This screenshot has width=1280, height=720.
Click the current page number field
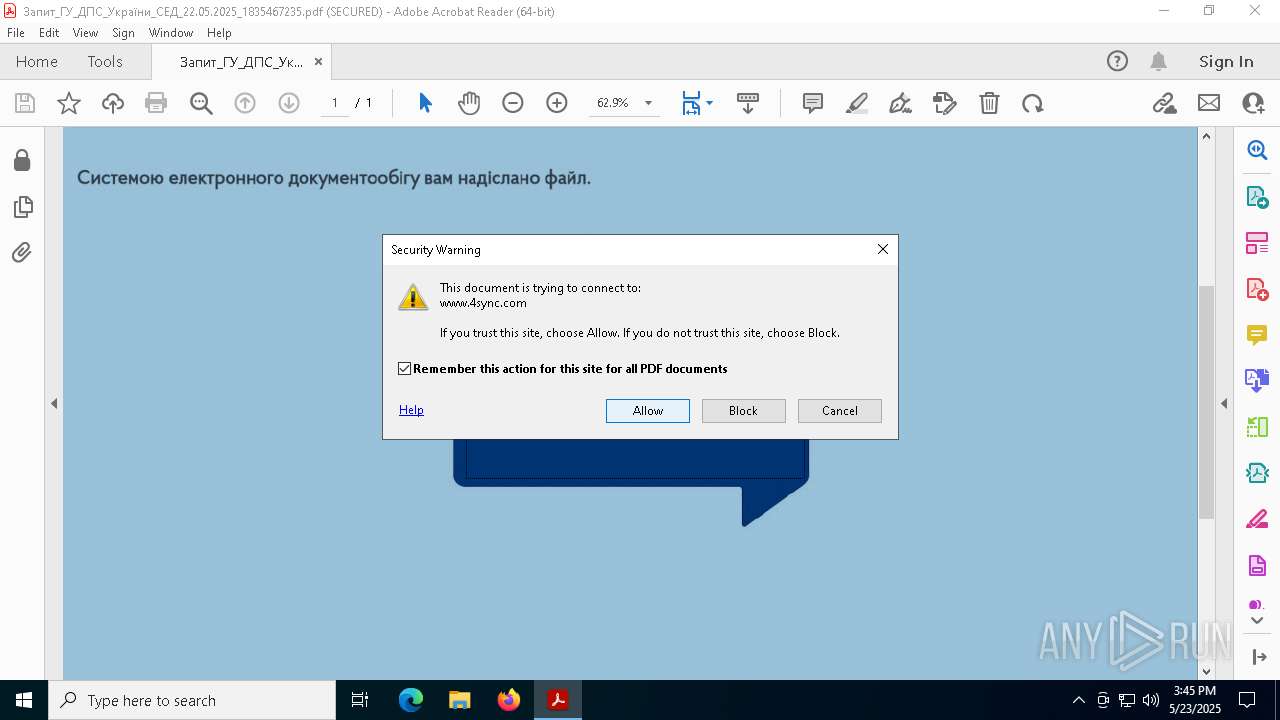[335, 103]
